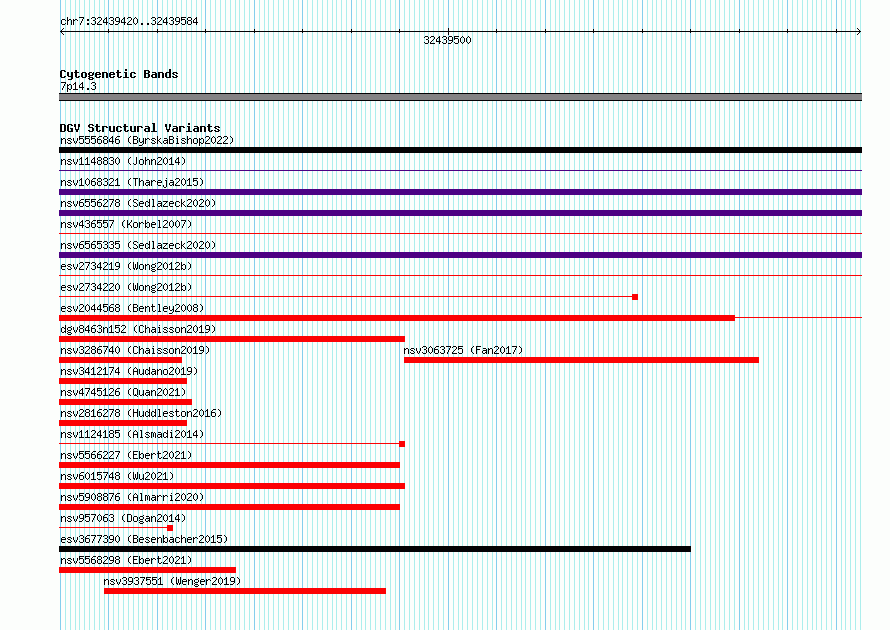This screenshot has width=890, height=630.
Task: Click the red bar of nsv6015748
Action: pos(232,486)
